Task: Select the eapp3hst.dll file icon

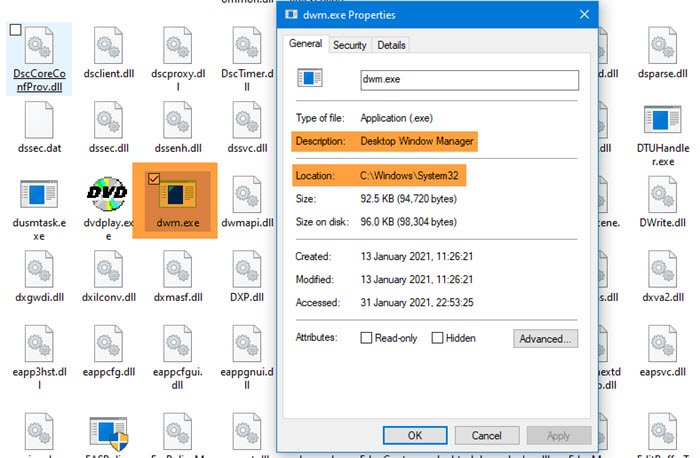Action: [39, 343]
